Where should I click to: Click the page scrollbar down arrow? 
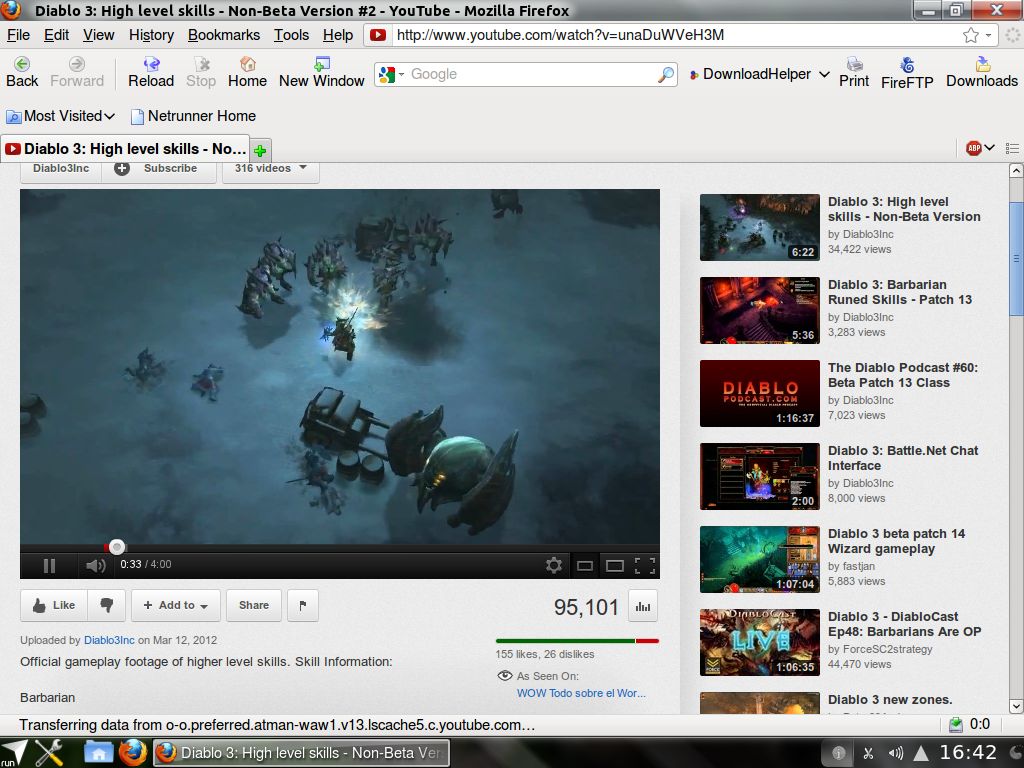1016,706
